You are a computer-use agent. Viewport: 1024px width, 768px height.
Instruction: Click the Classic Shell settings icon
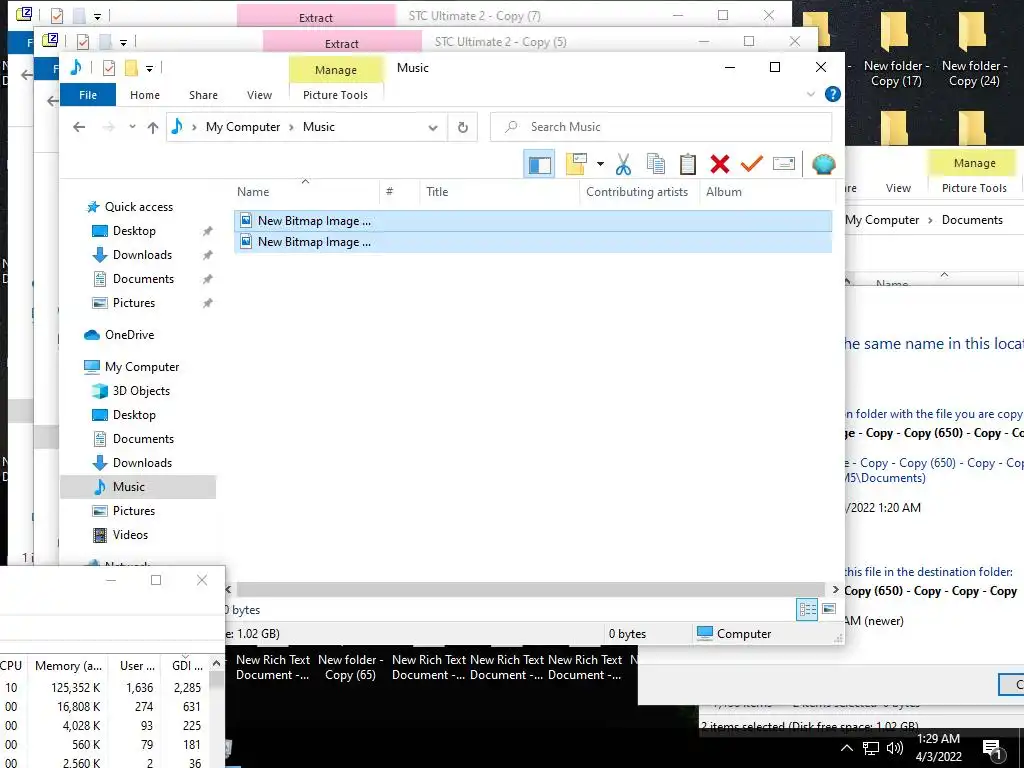pos(824,164)
